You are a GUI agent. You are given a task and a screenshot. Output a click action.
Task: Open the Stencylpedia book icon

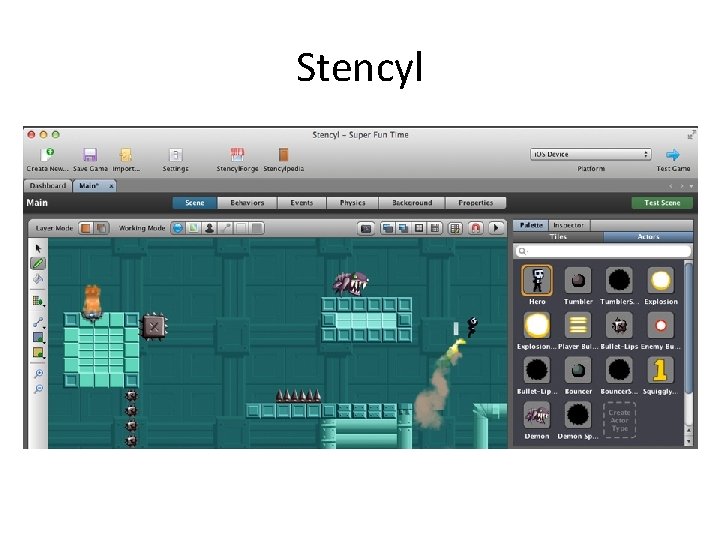point(283,155)
